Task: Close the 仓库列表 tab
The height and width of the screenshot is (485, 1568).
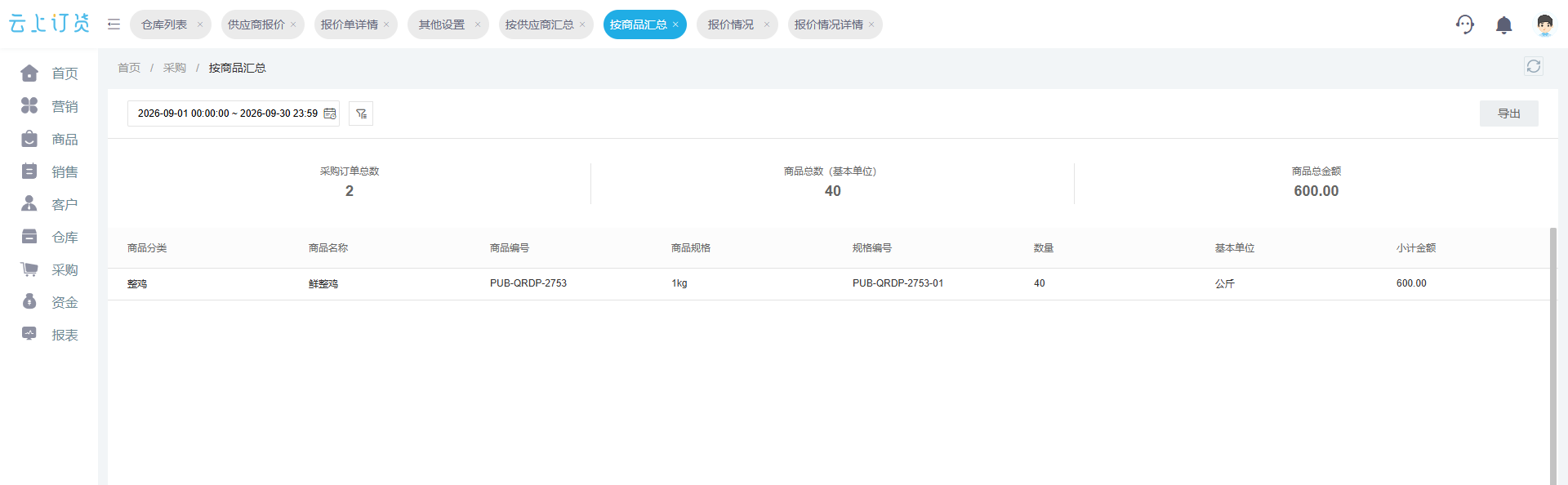Action: coord(200,24)
